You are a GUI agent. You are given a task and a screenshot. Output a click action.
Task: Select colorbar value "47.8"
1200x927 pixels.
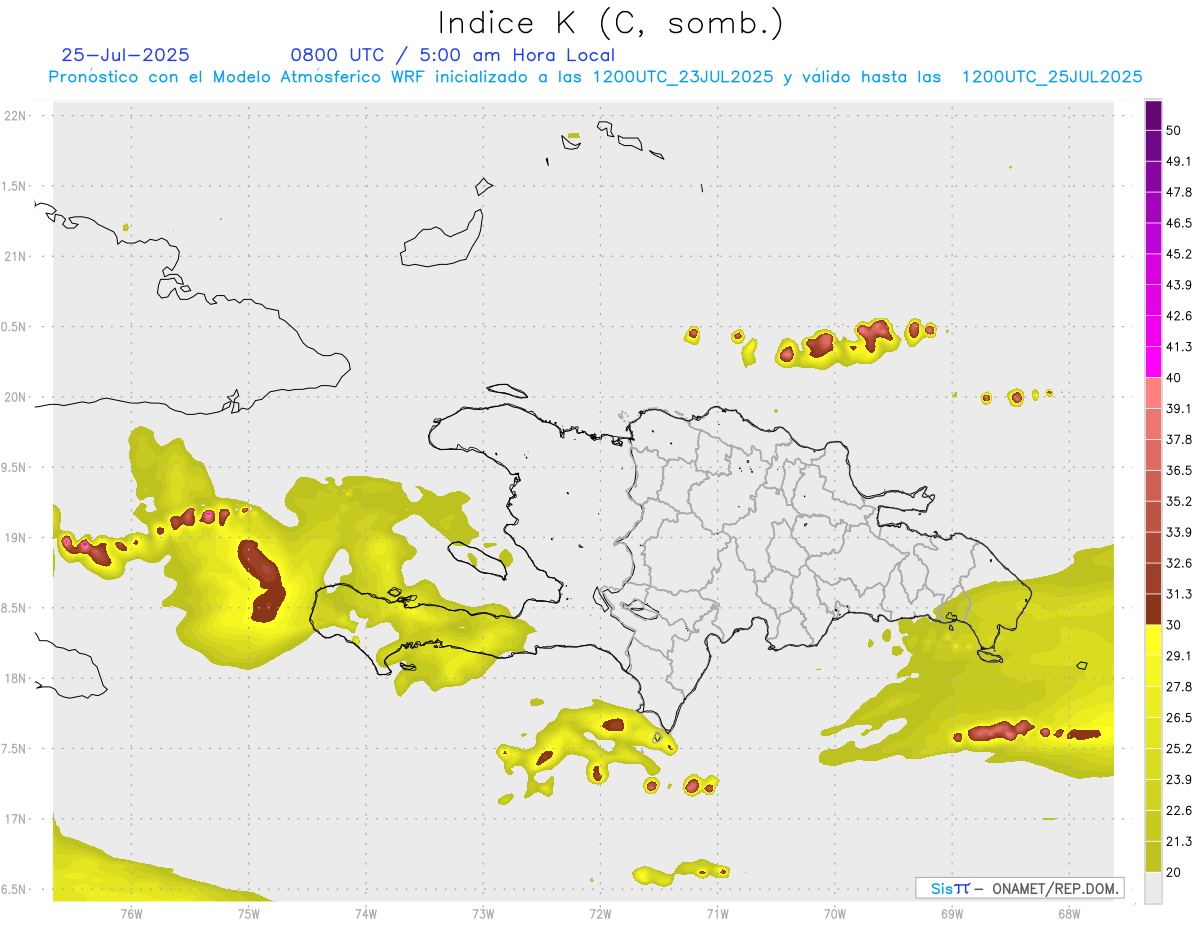[x=1179, y=192]
